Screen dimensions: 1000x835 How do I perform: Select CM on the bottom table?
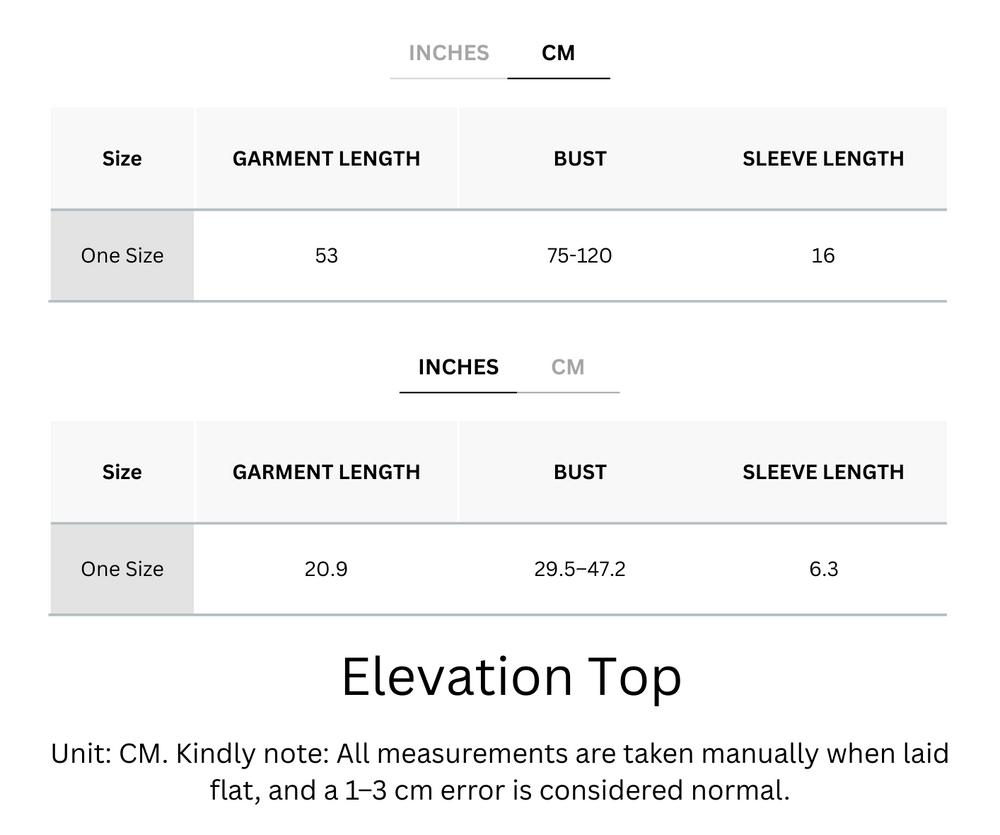coord(569,367)
